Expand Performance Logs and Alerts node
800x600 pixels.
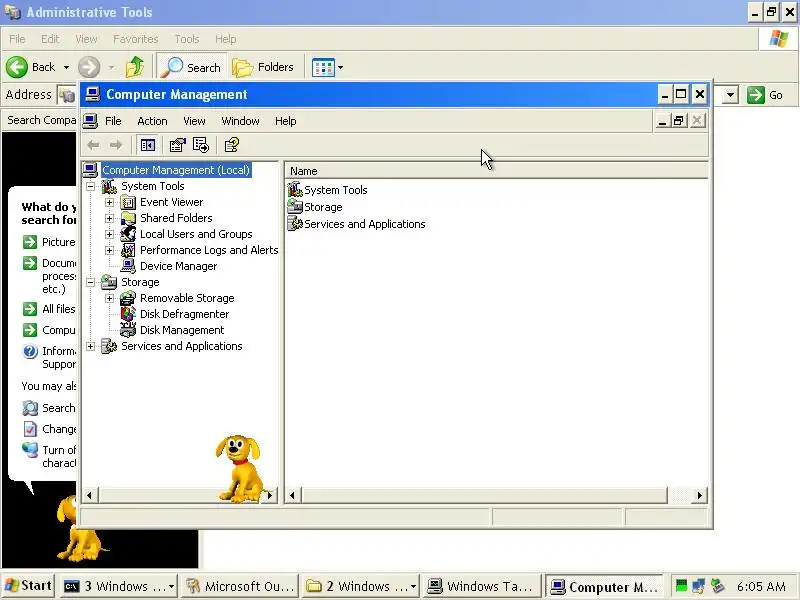(x=109, y=251)
